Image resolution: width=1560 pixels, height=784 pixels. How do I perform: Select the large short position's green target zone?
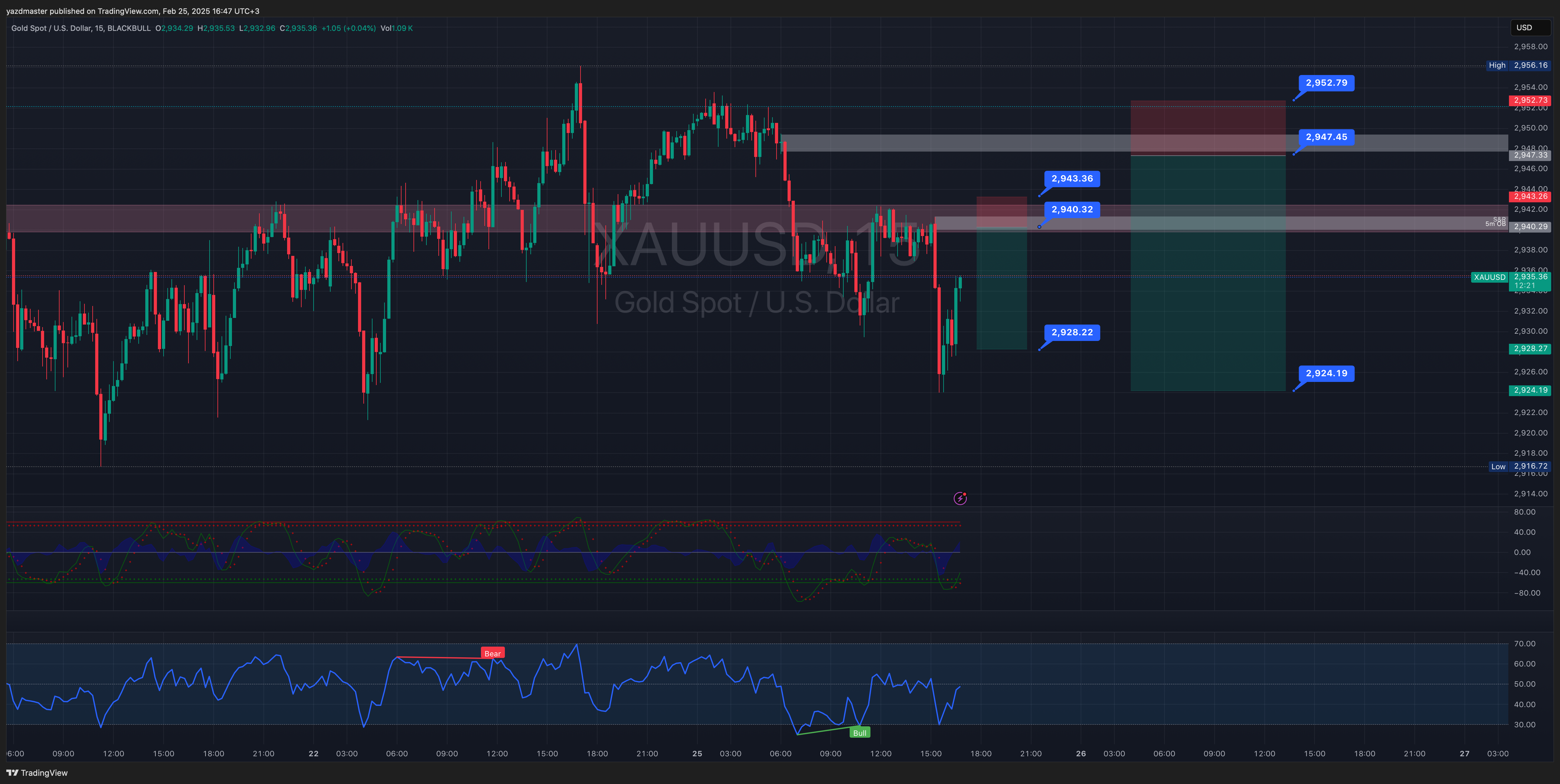coord(1208,273)
